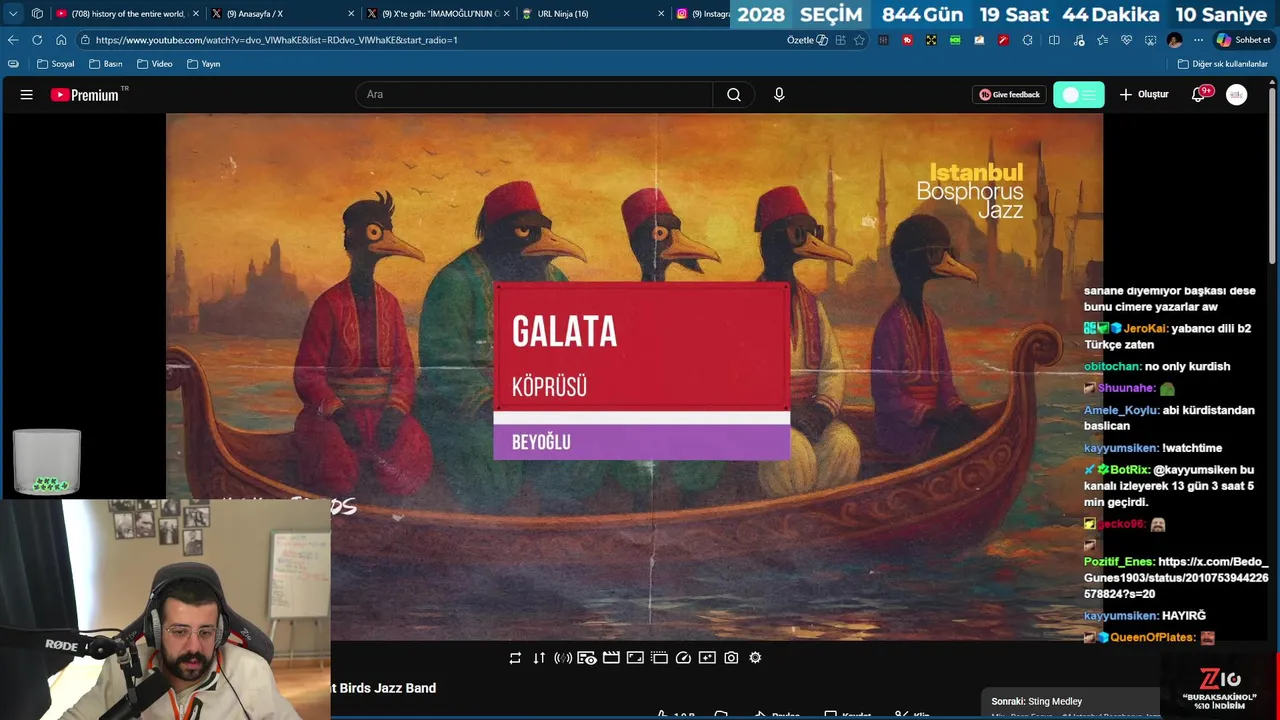Screen dimensions: 1280x720
Task: Open the Sosyal bookmarks folder
Action: (56, 64)
